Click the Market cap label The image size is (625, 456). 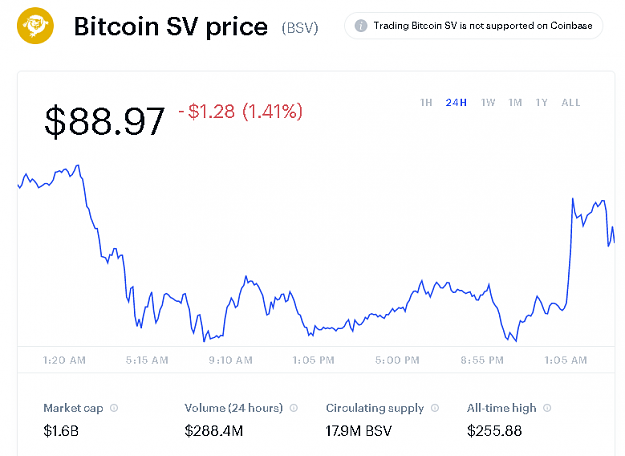[x=73, y=408]
